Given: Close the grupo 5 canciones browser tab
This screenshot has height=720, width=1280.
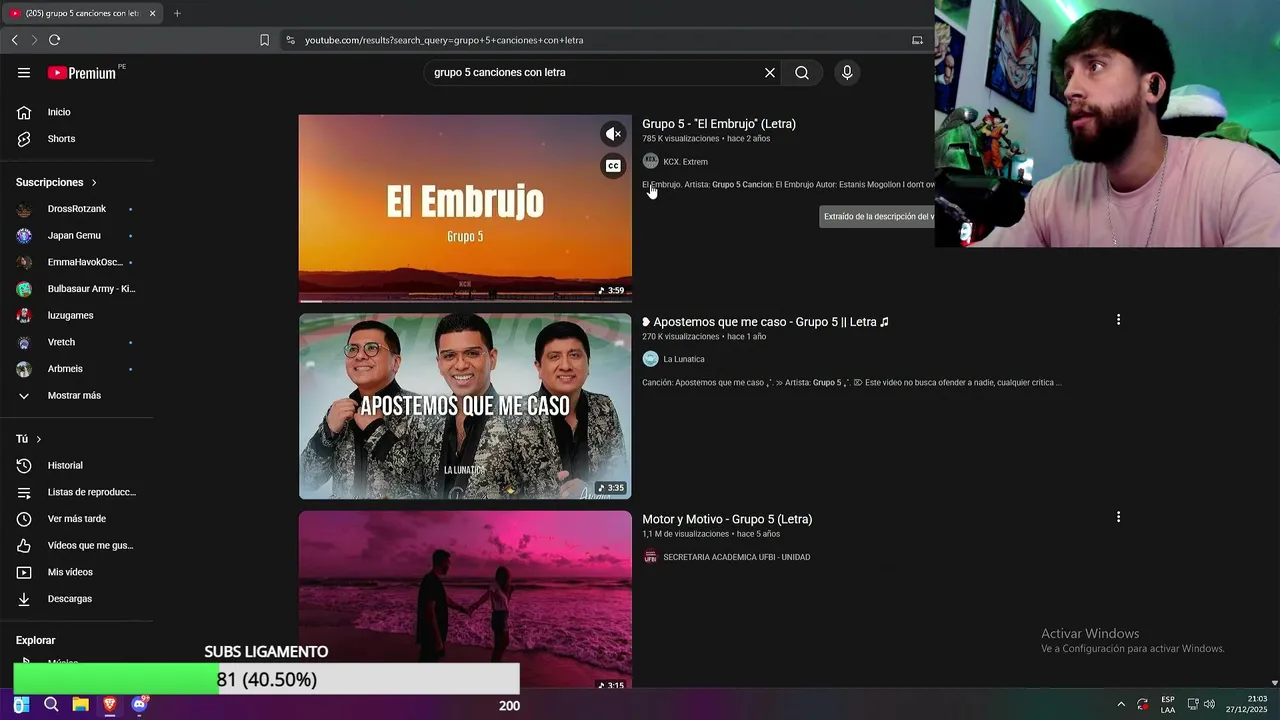Looking at the screenshot, I should [x=152, y=13].
